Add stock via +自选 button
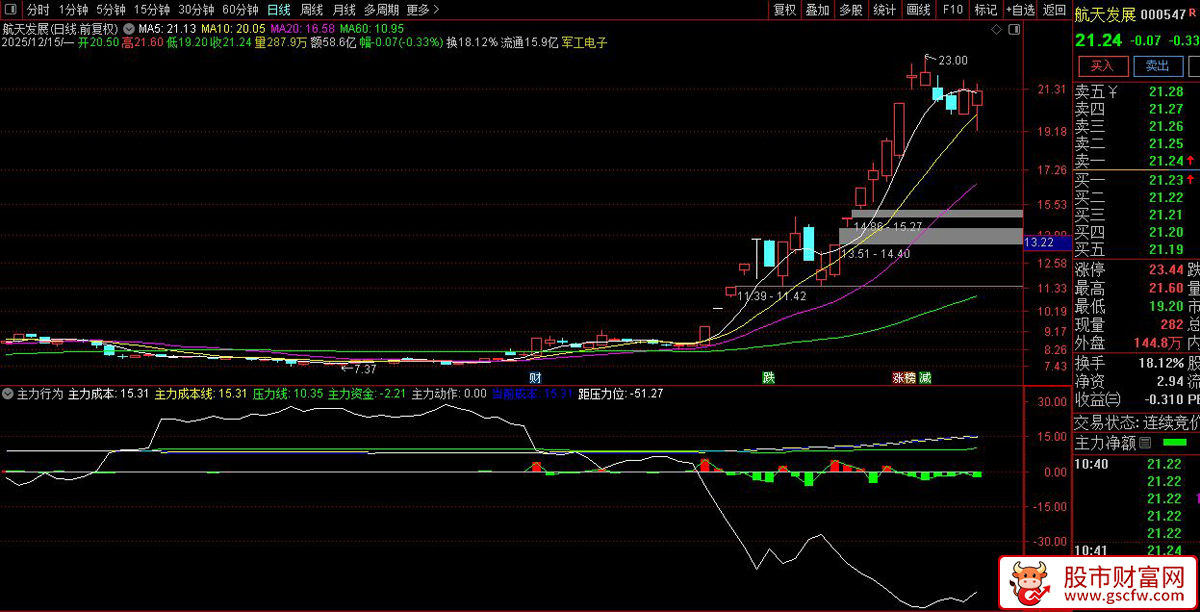Viewport: 1200px width, 612px height. click(x=1021, y=10)
